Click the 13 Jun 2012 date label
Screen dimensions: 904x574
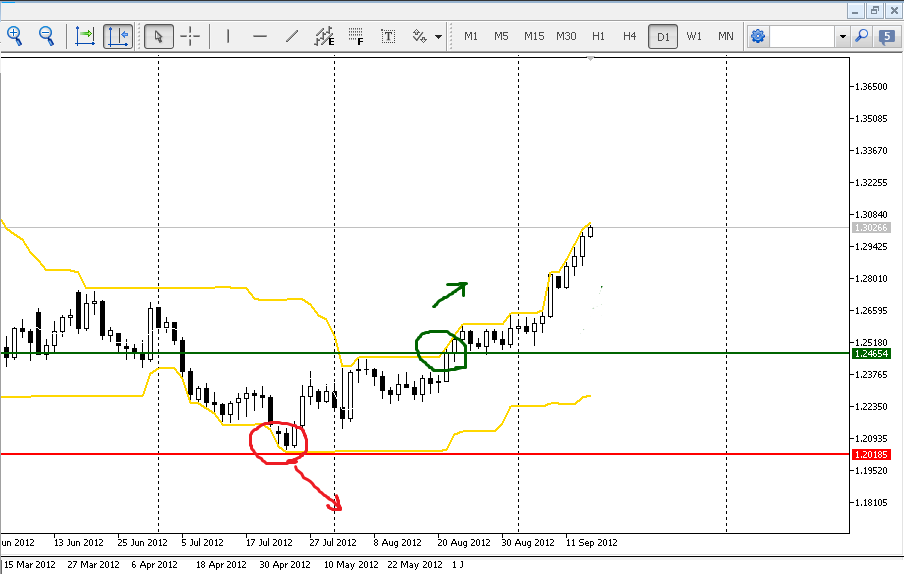[x=78, y=542]
